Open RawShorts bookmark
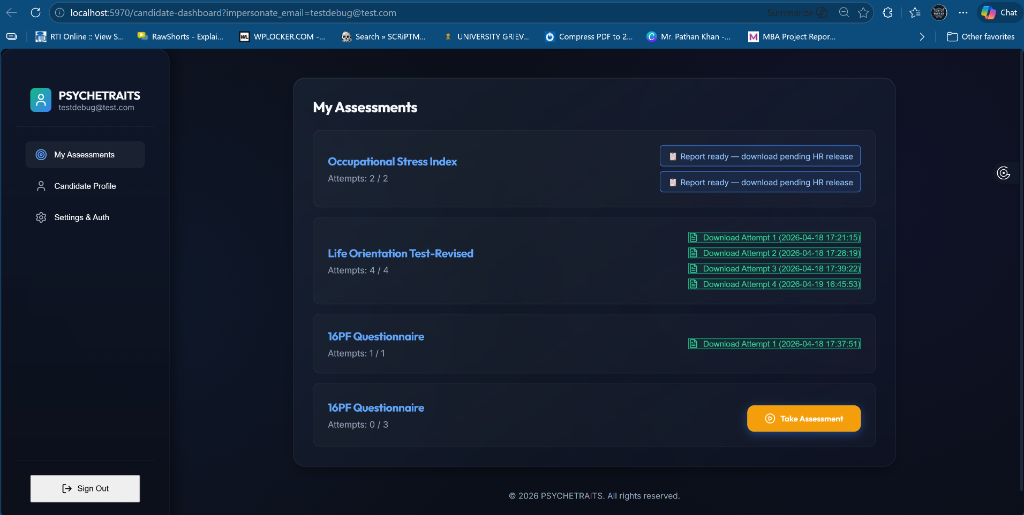The height and width of the screenshot is (515, 1024). pyautogui.click(x=180, y=37)
